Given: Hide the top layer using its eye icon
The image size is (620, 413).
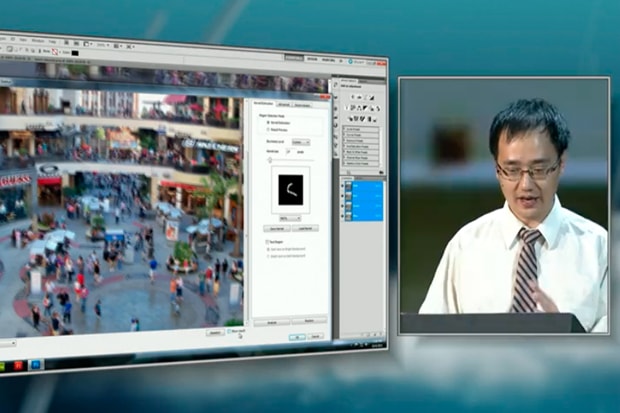Looking at the screenshot, I should point(342,186).
